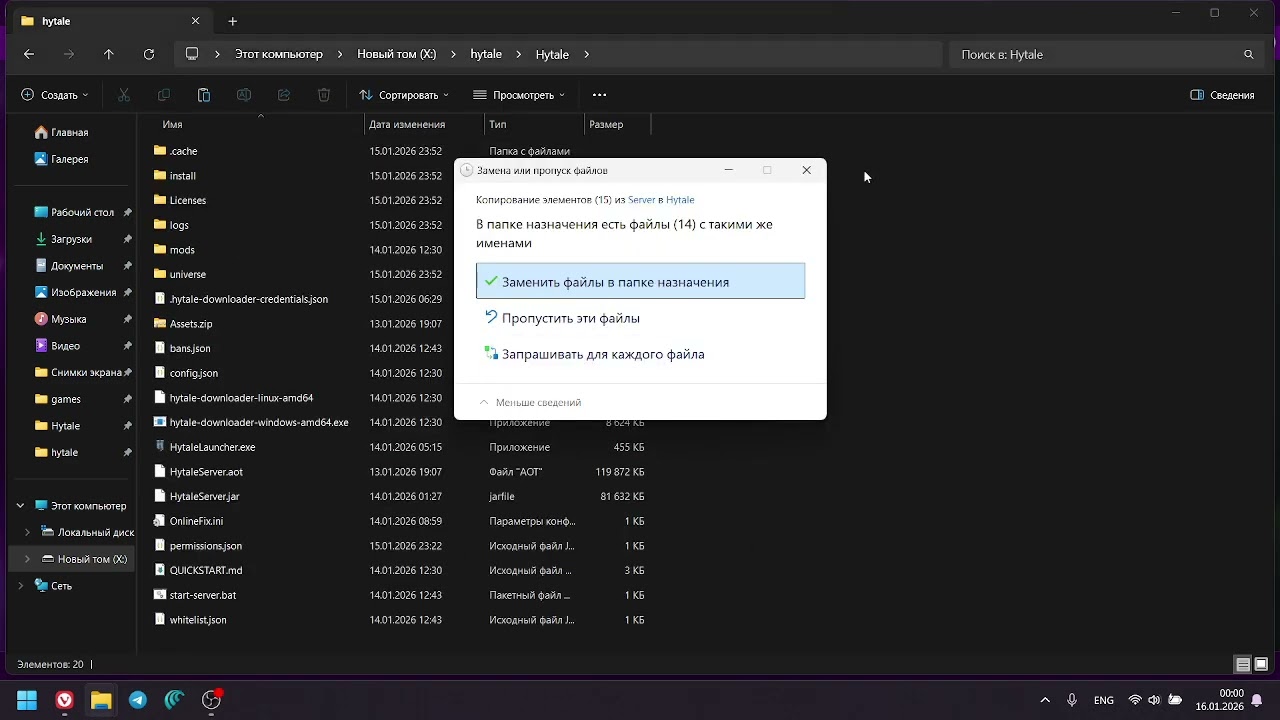Click 'Новый том (X:)' breadcrumb segment
The image size is (1280, 720).
click(x=397, y=55)
